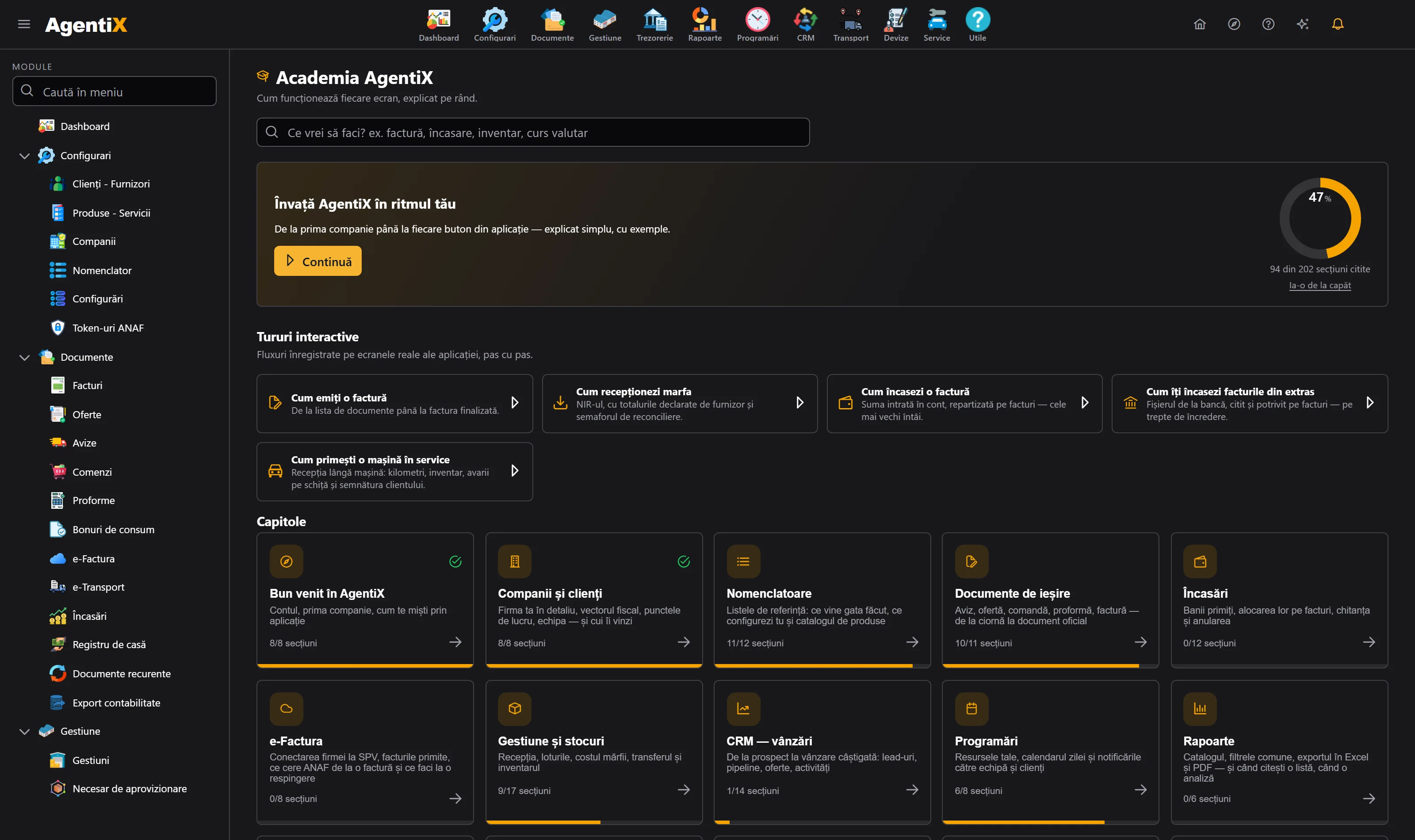
Task: Open Utile from the top toolbar
Action: point(978,25)
